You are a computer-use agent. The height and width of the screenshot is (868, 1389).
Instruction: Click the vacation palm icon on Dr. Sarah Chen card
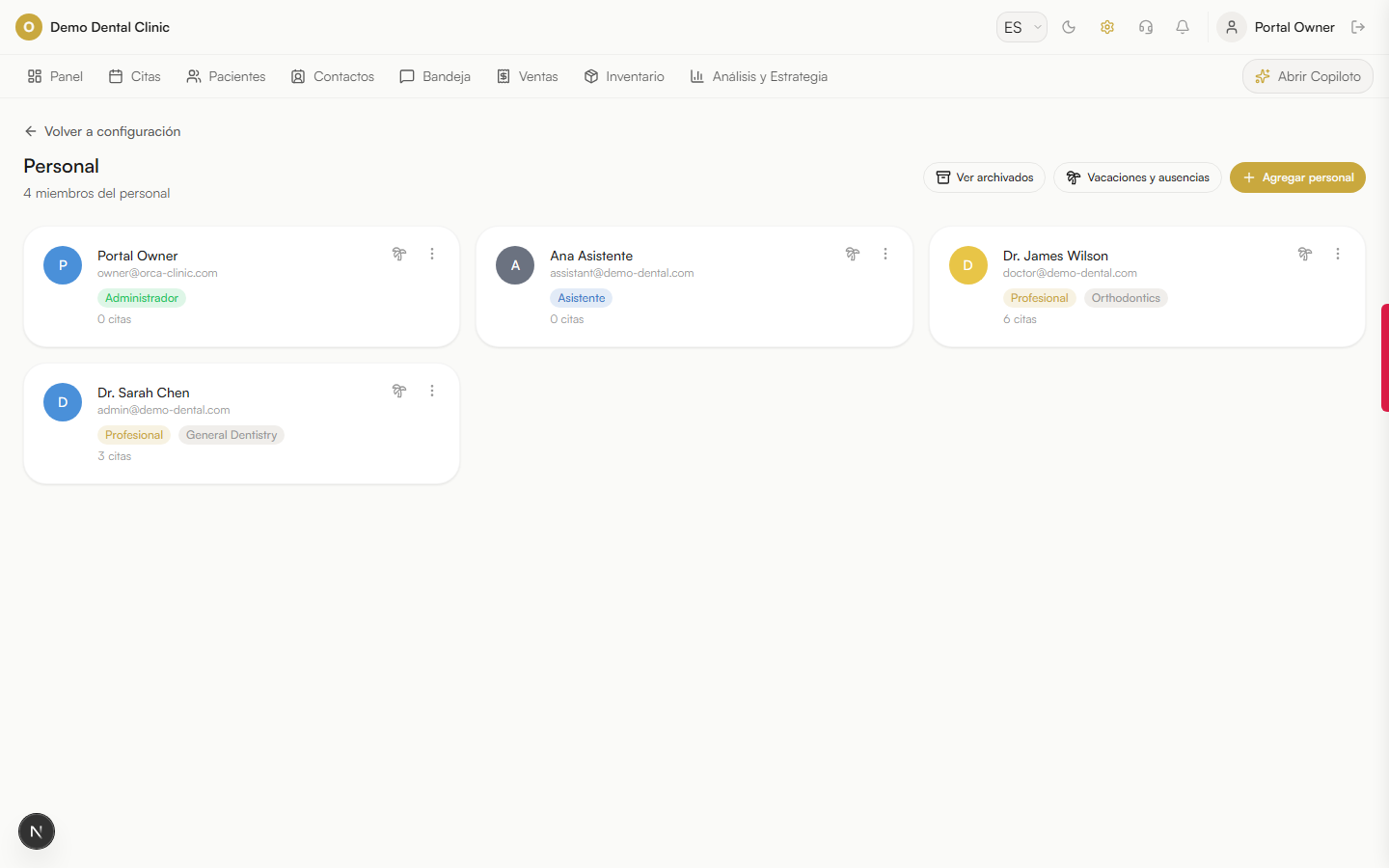[399, 391]
